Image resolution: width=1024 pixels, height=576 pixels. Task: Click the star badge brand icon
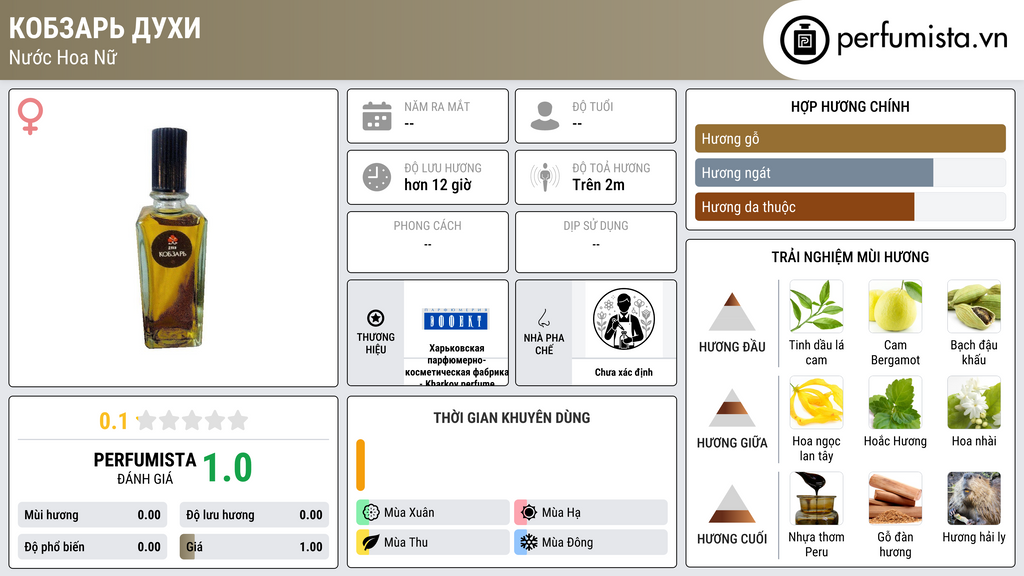tap(376, 318)
